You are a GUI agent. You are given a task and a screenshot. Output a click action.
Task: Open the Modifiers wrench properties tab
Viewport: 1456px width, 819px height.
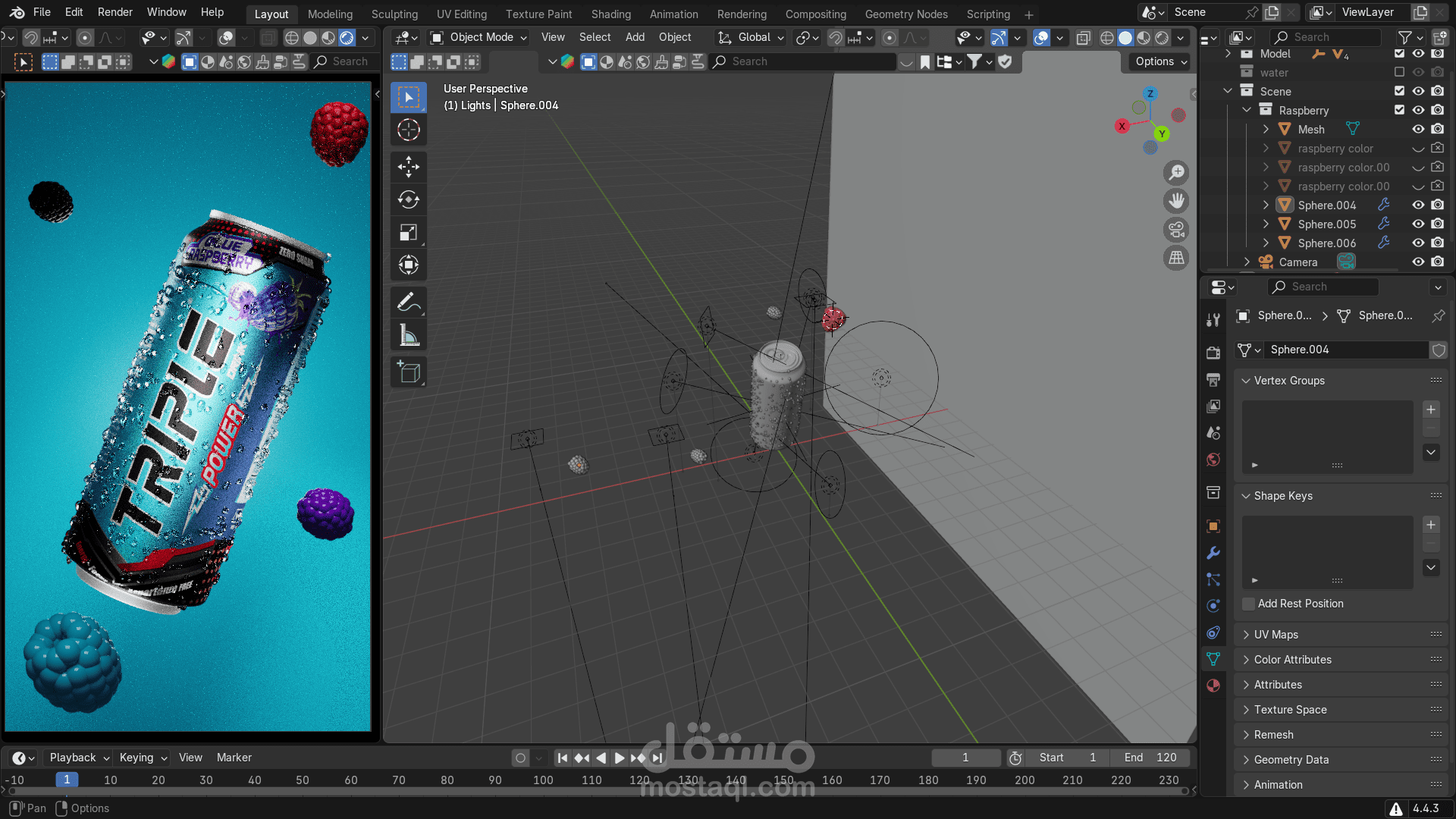[x=1213, y=553]
